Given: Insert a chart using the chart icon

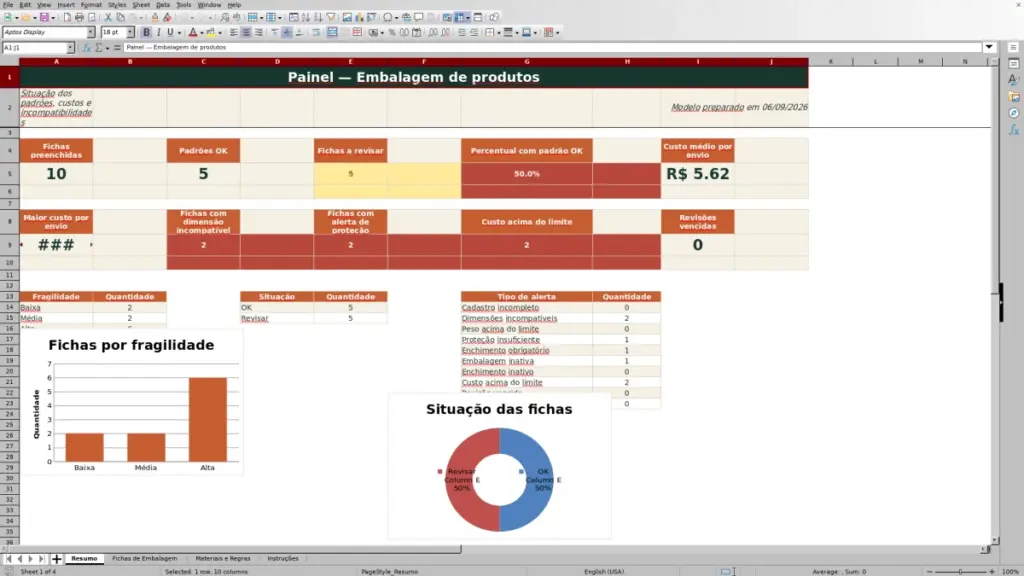Looking at the screenshot, I should (x=359, y=18).
